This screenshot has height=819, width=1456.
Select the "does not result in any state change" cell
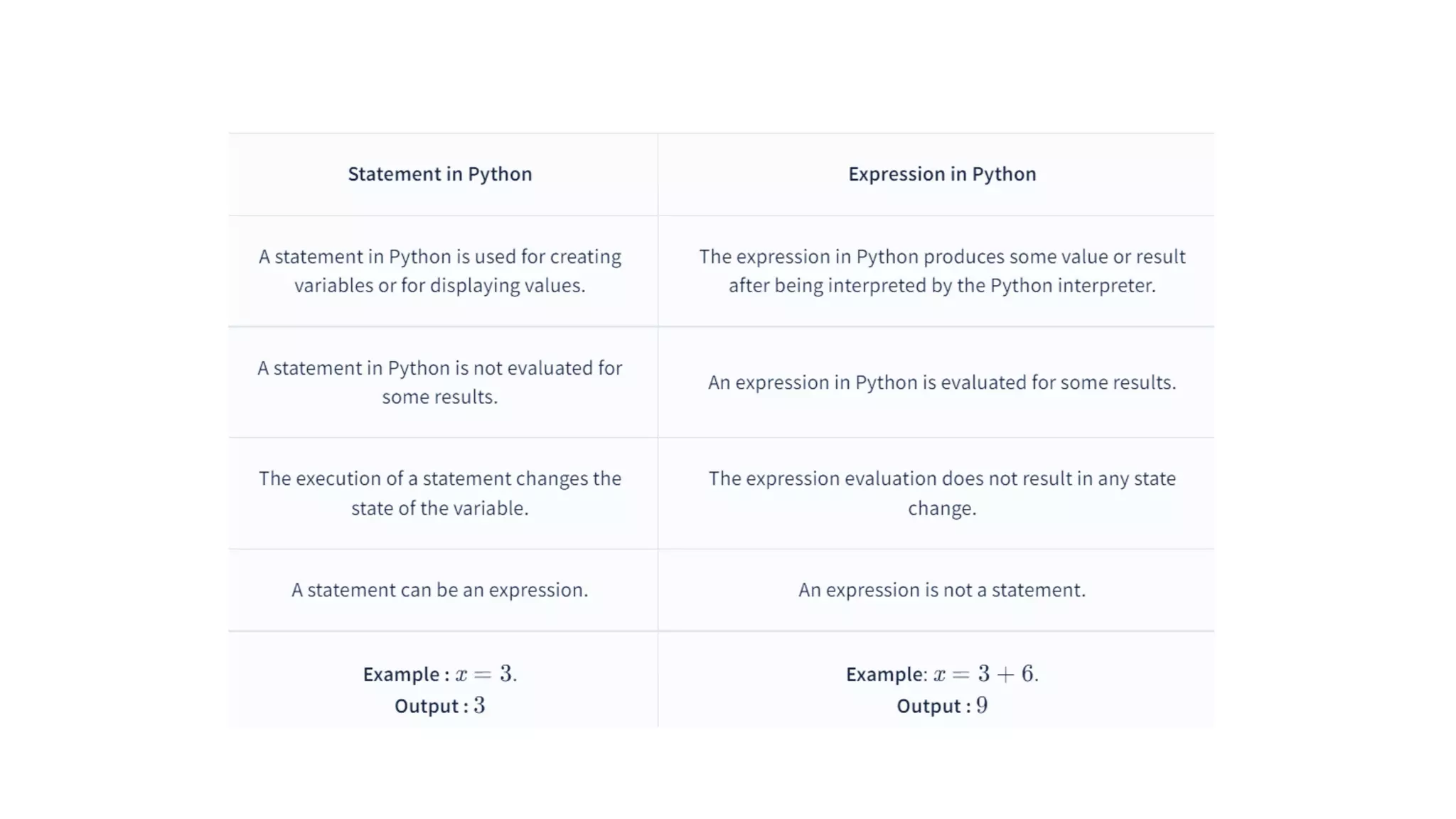pos(941,493)
